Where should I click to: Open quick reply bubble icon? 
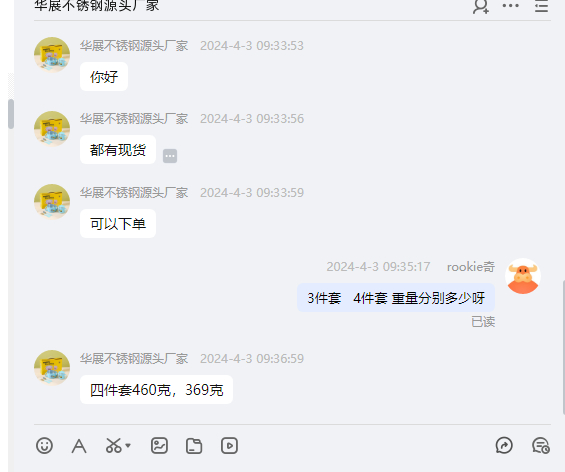[x=504, y=445]
